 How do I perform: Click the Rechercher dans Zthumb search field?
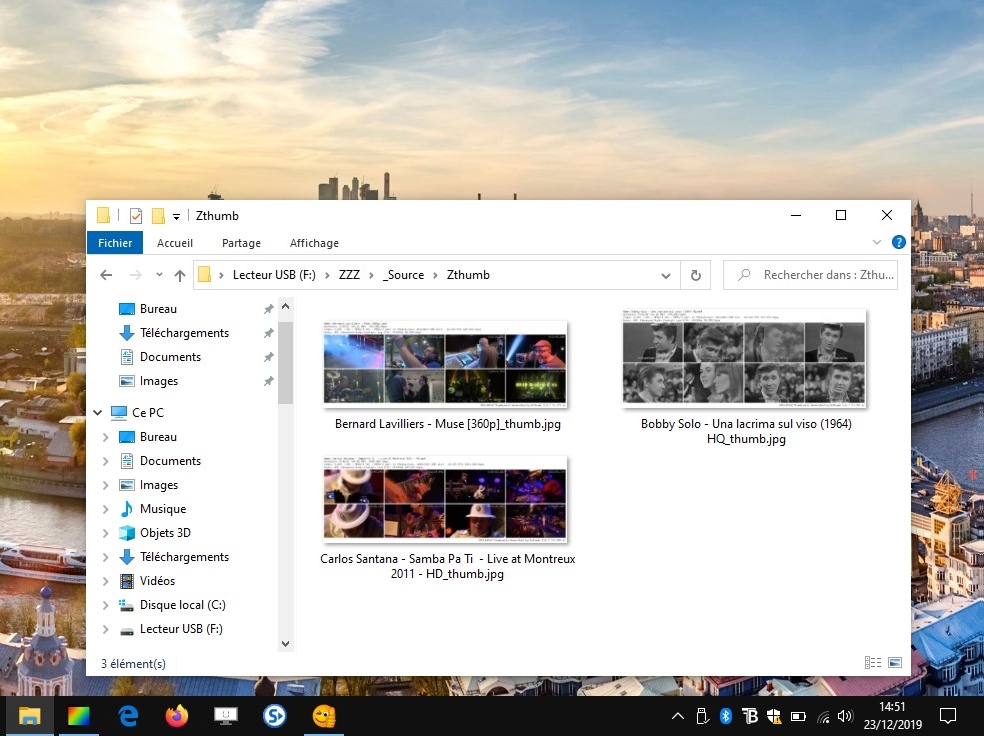pyautogui.click(x=810, y=275)
